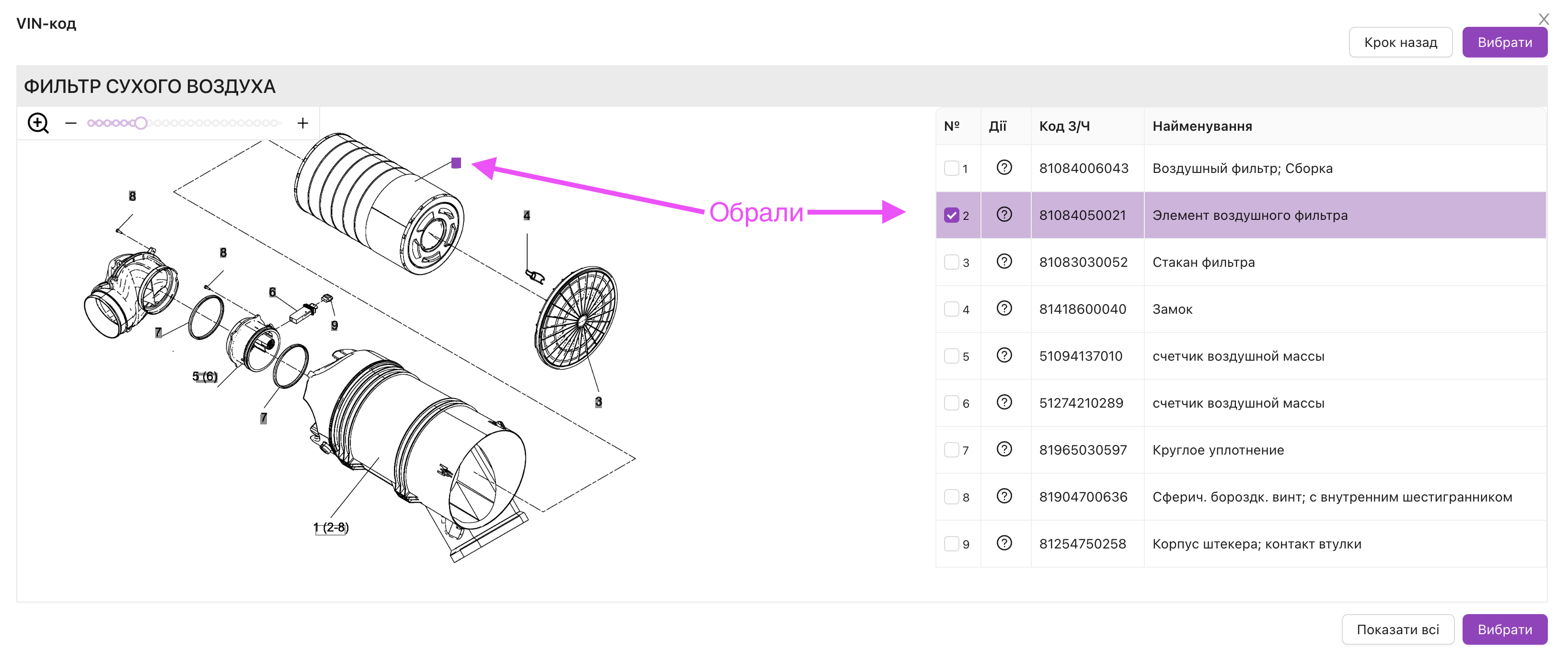This screenshot has width=1568, height=662.
Task: Click the zoom out minus icon
Action: point(71,124)
